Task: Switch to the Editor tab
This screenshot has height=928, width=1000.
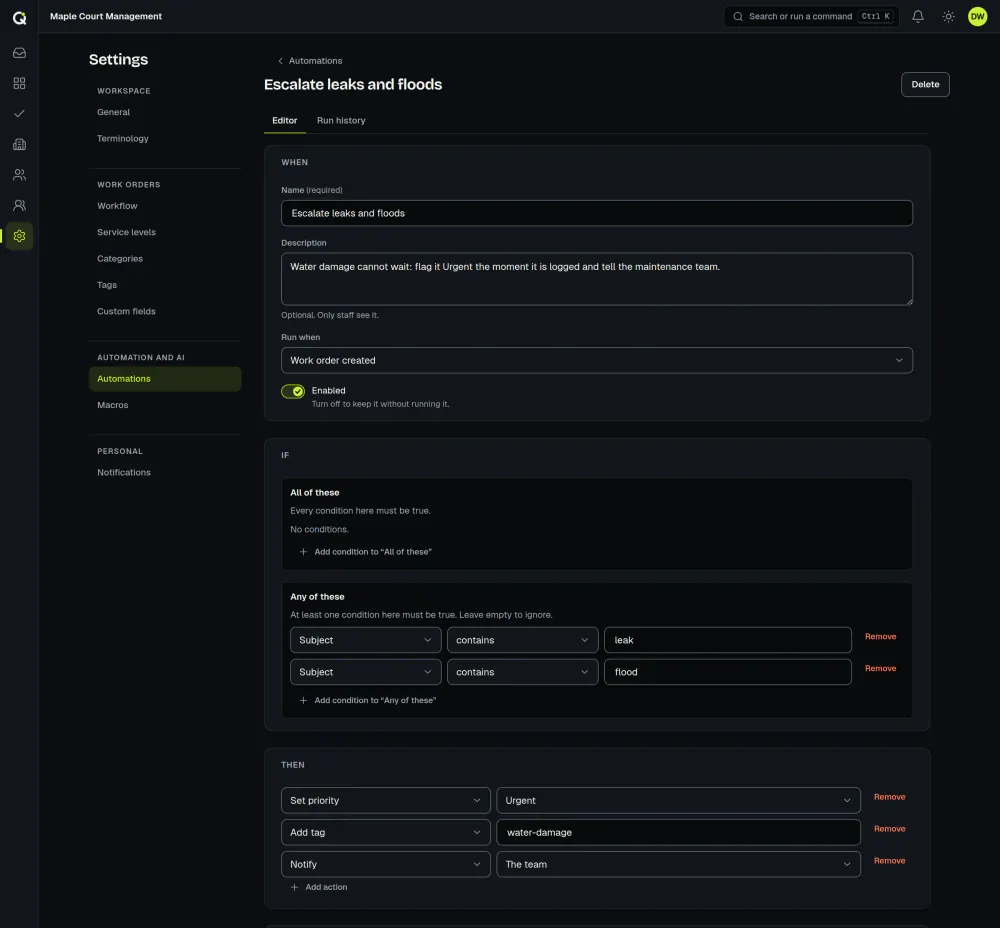Action: (x=284, y=121)
